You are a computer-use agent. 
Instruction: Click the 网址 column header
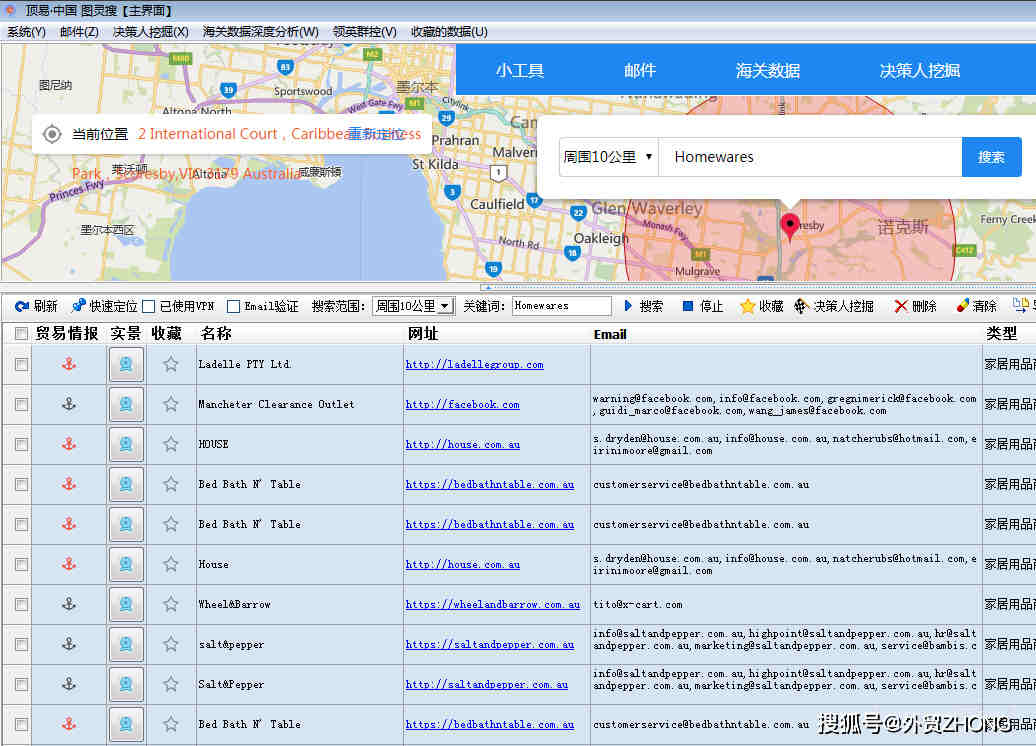coord(423,334)
